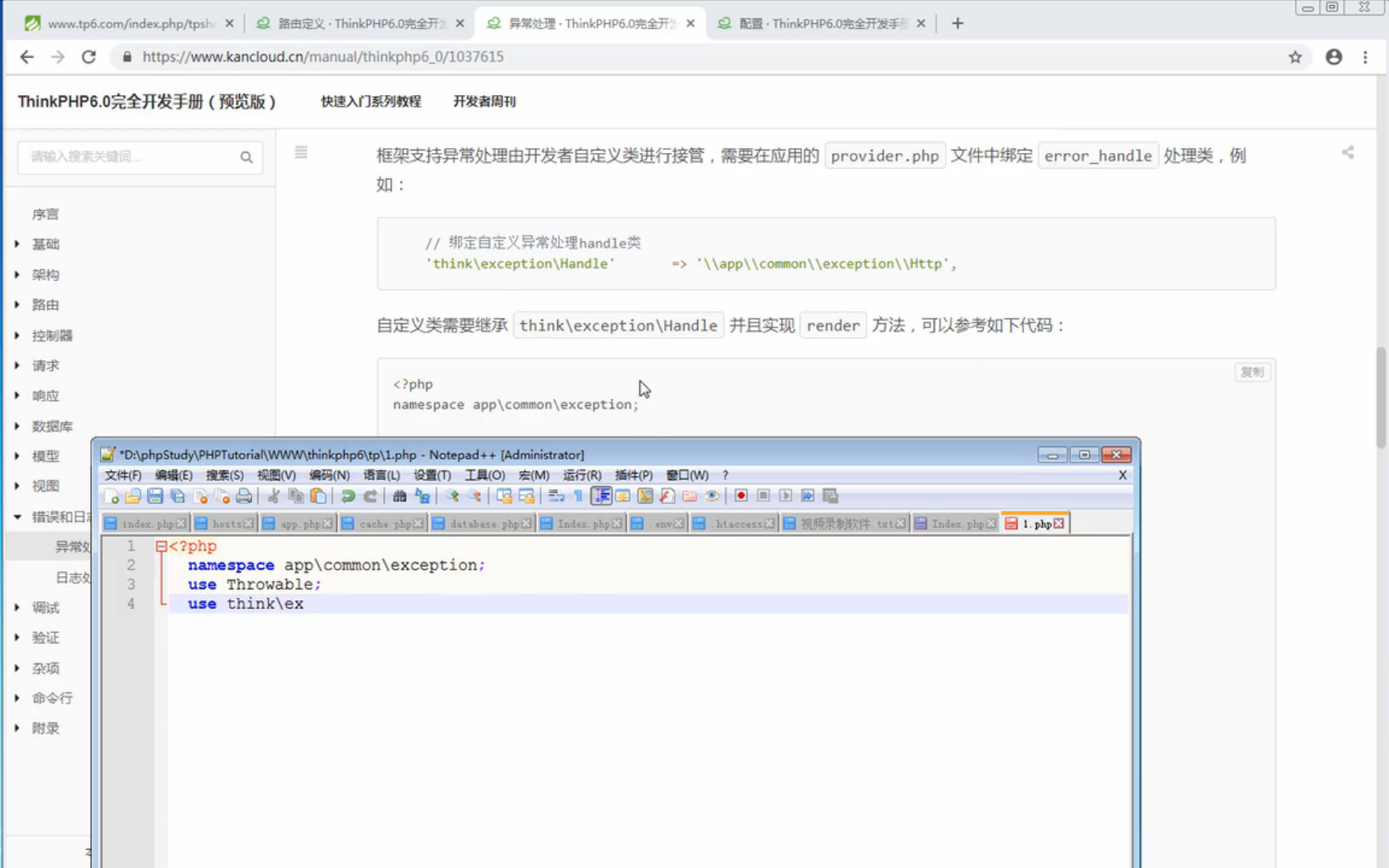Click the search magnifier in manual sidebar
This screenshot has height=868, width=1389.
click(x=246, y=157)
